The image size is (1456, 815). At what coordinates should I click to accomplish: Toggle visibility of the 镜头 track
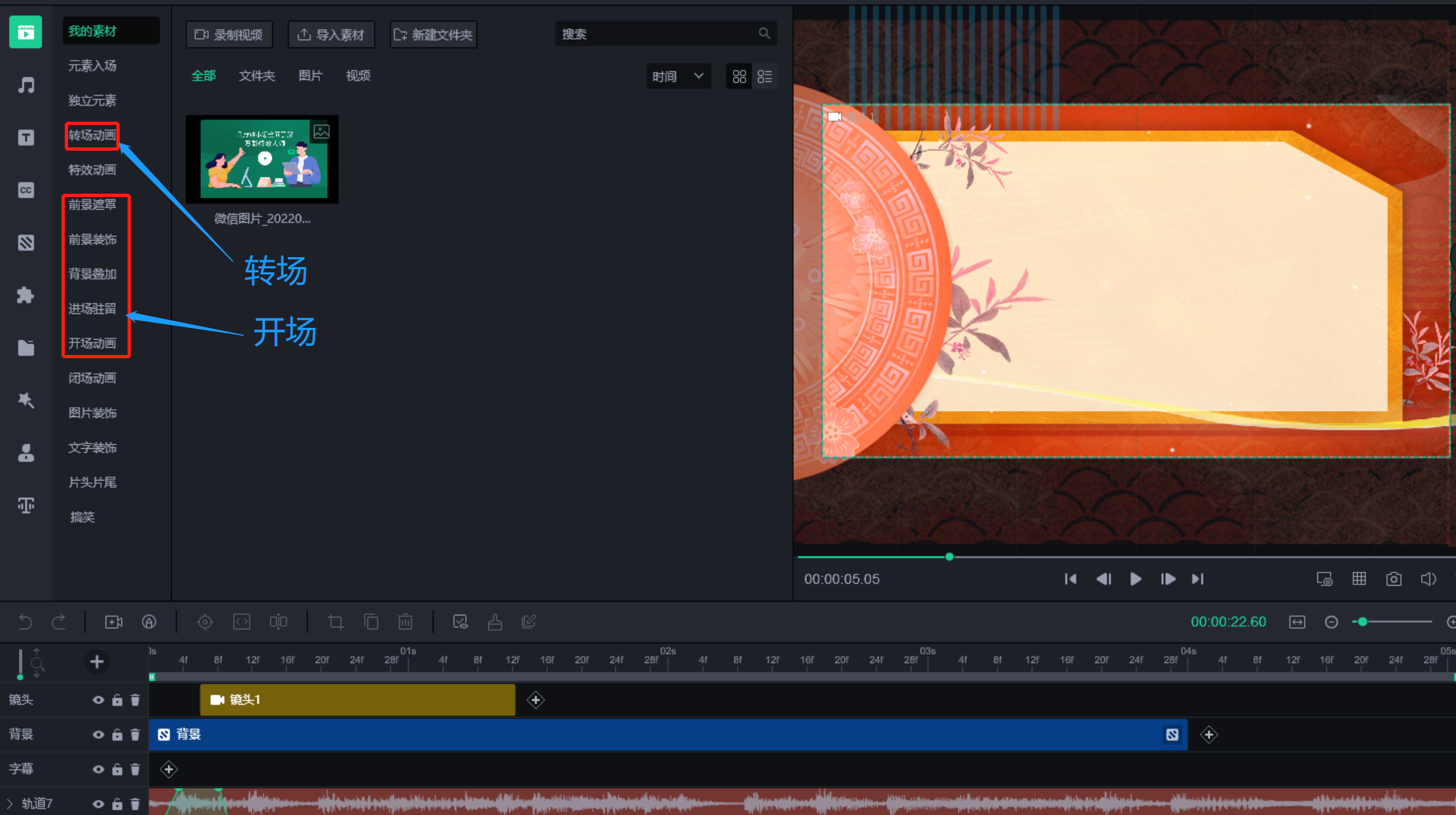98,700
